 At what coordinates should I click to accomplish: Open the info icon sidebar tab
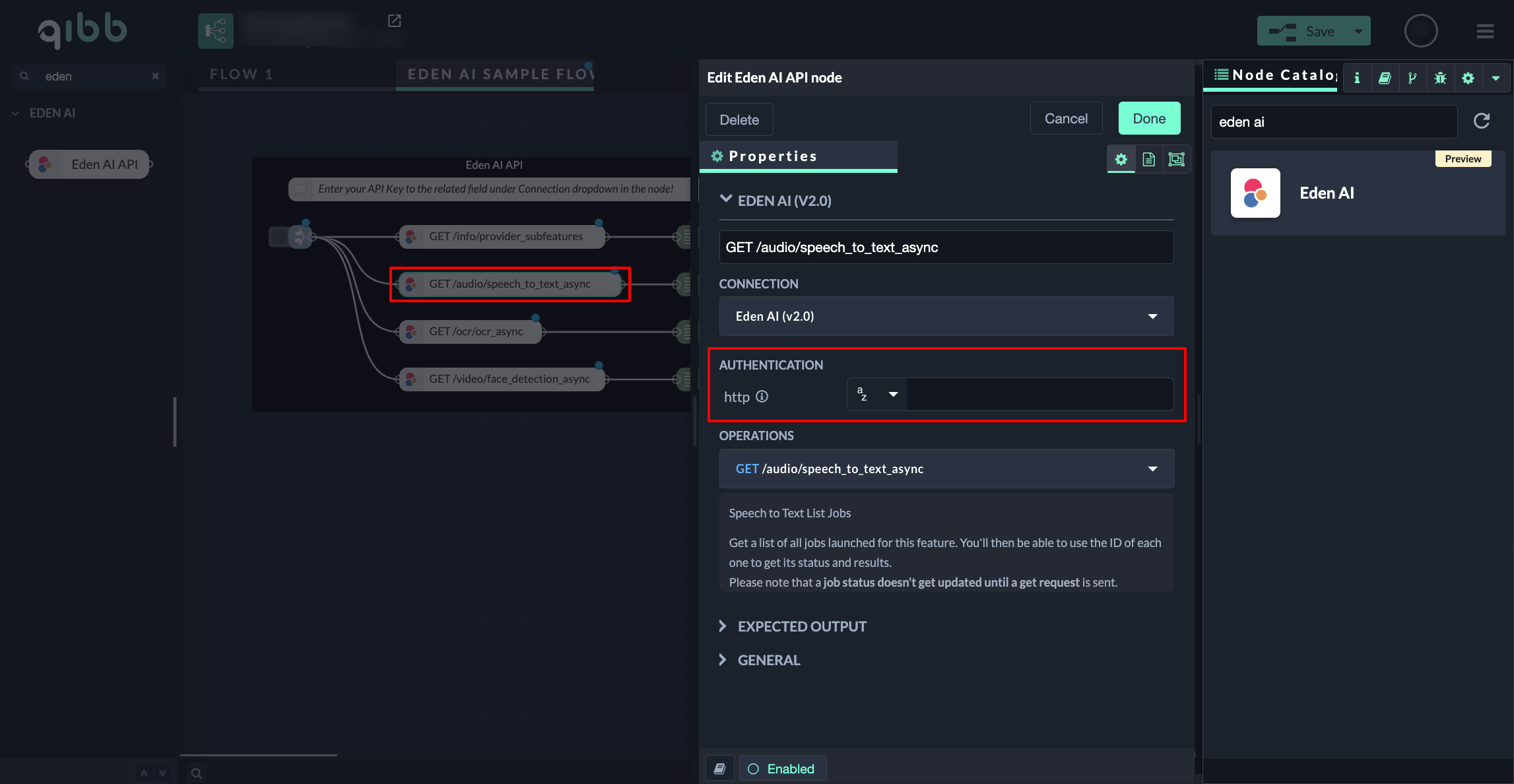(1357, 78)
